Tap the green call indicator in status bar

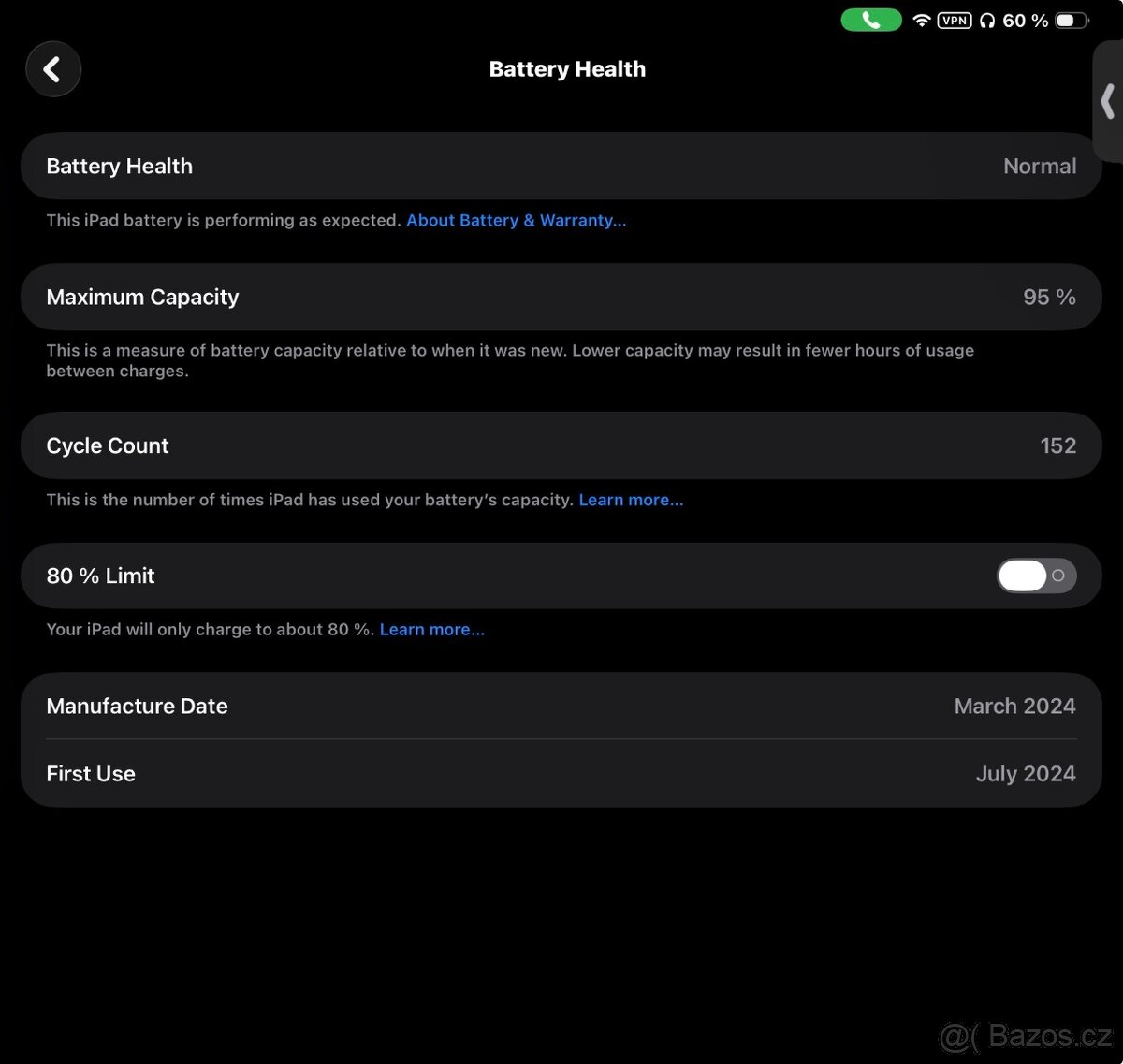click(x=870, y=19)
